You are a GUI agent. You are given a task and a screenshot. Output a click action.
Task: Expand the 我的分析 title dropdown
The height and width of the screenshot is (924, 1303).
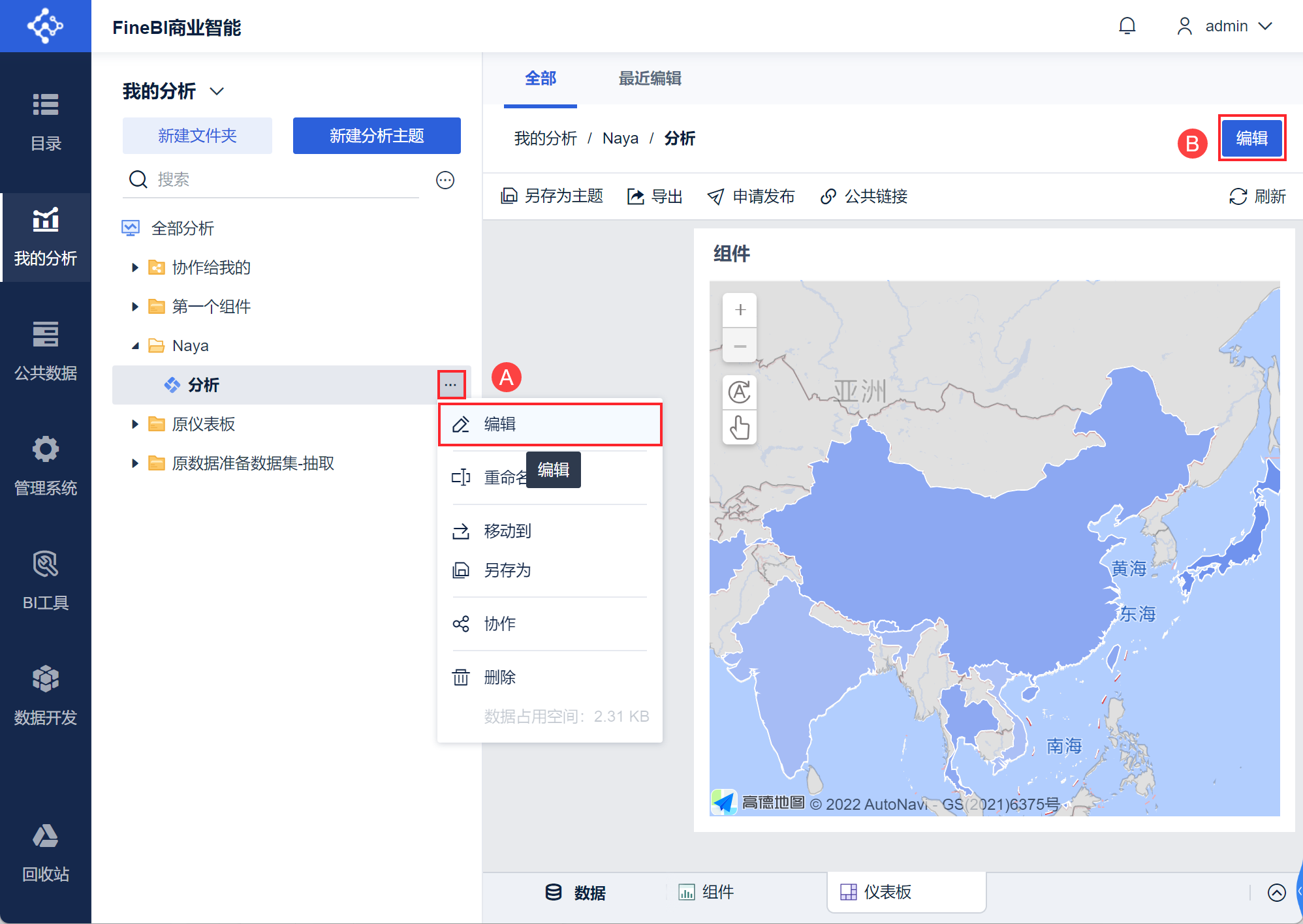[x=217, y=91]
